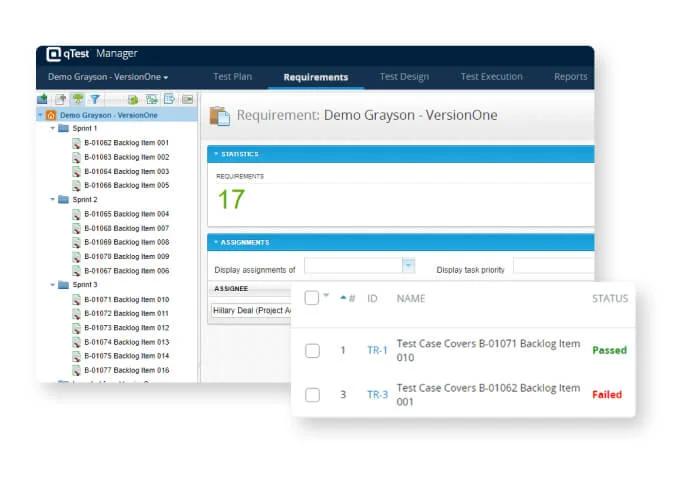The image size is (680, 480).
Task: Open the Display assignments of dropdown
Action: point(408,266)
